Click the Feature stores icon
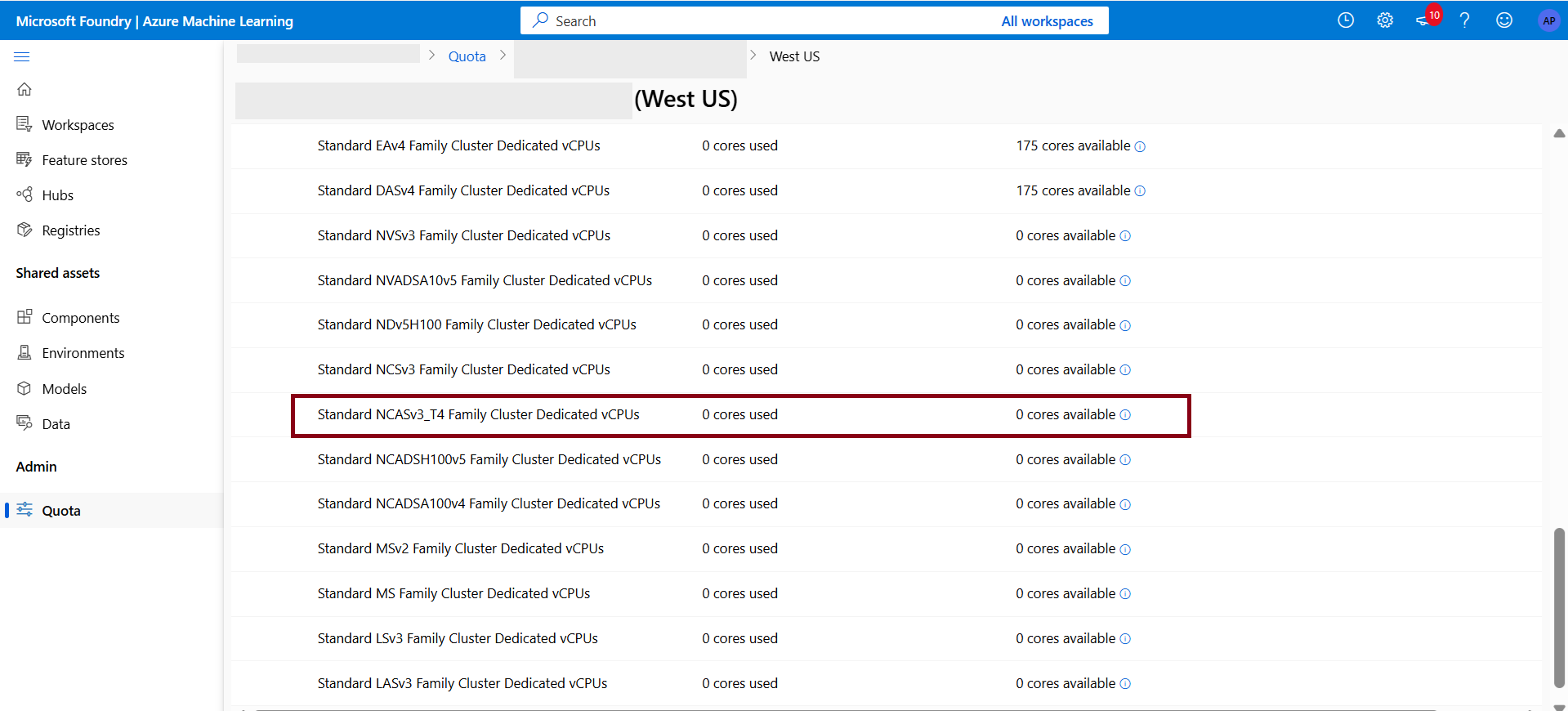The width and height of the screenshot is (1568, 711). pos(25,159)
